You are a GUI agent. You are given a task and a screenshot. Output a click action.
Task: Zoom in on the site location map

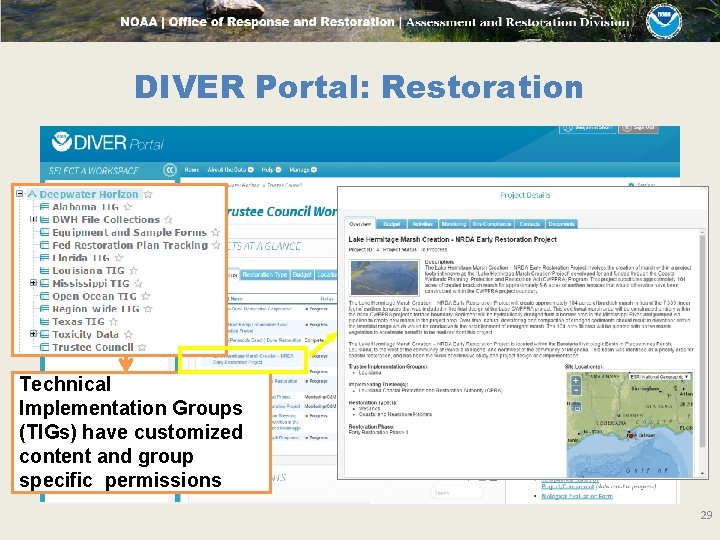pos(576,380)
